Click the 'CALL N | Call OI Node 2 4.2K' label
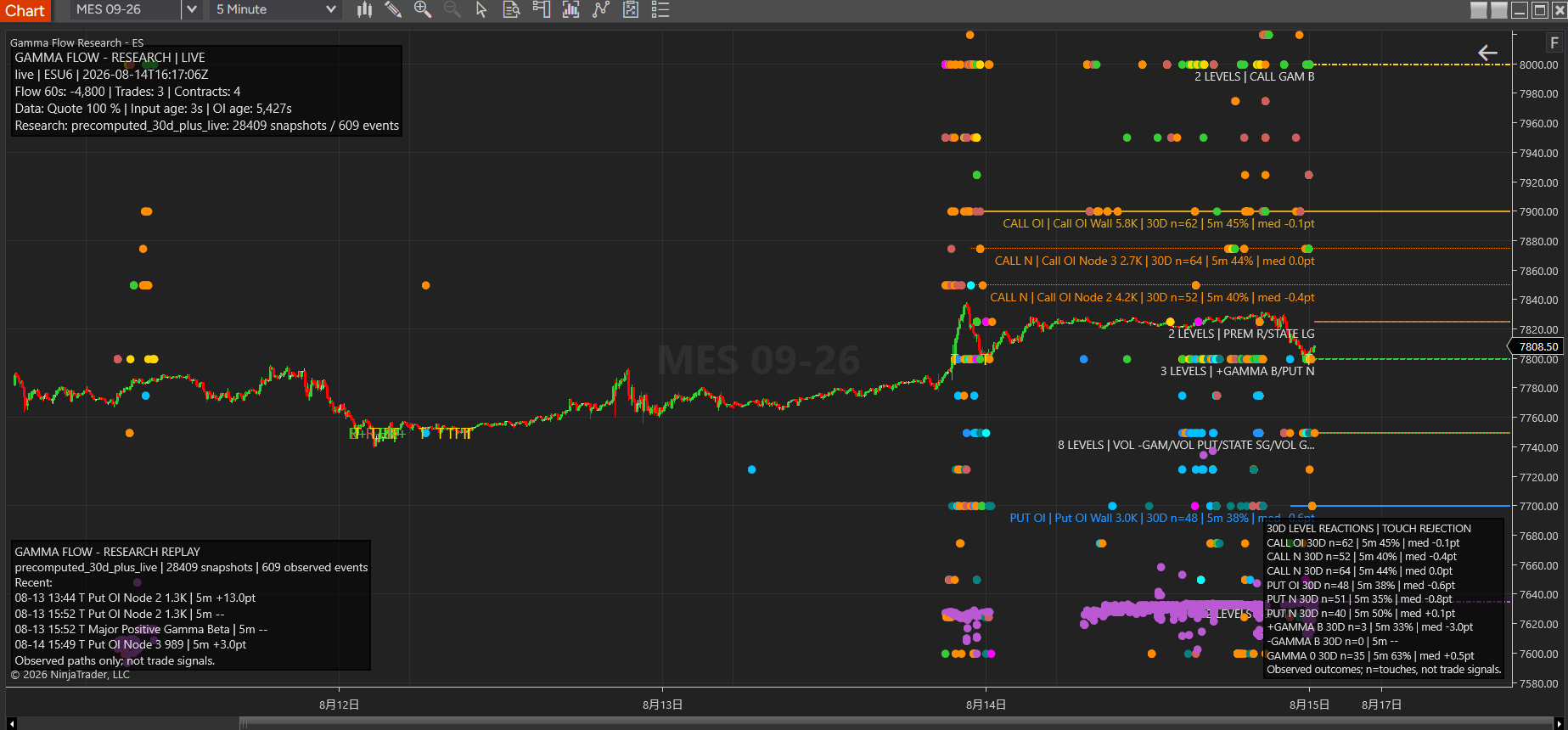The width and height of the screenshot is (1568, 730). (1152, 297)
